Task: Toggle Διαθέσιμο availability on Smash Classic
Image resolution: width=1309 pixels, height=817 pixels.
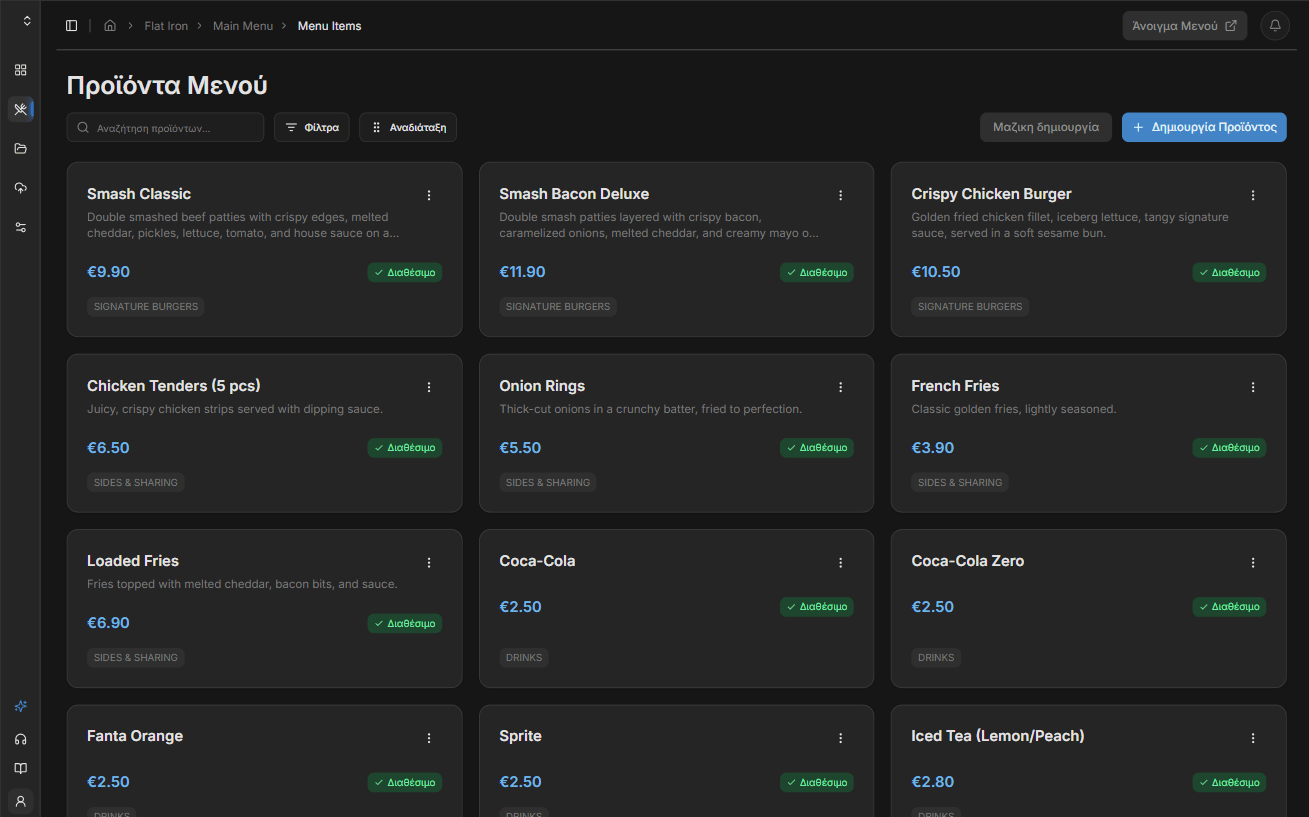Action: [405, 272]
